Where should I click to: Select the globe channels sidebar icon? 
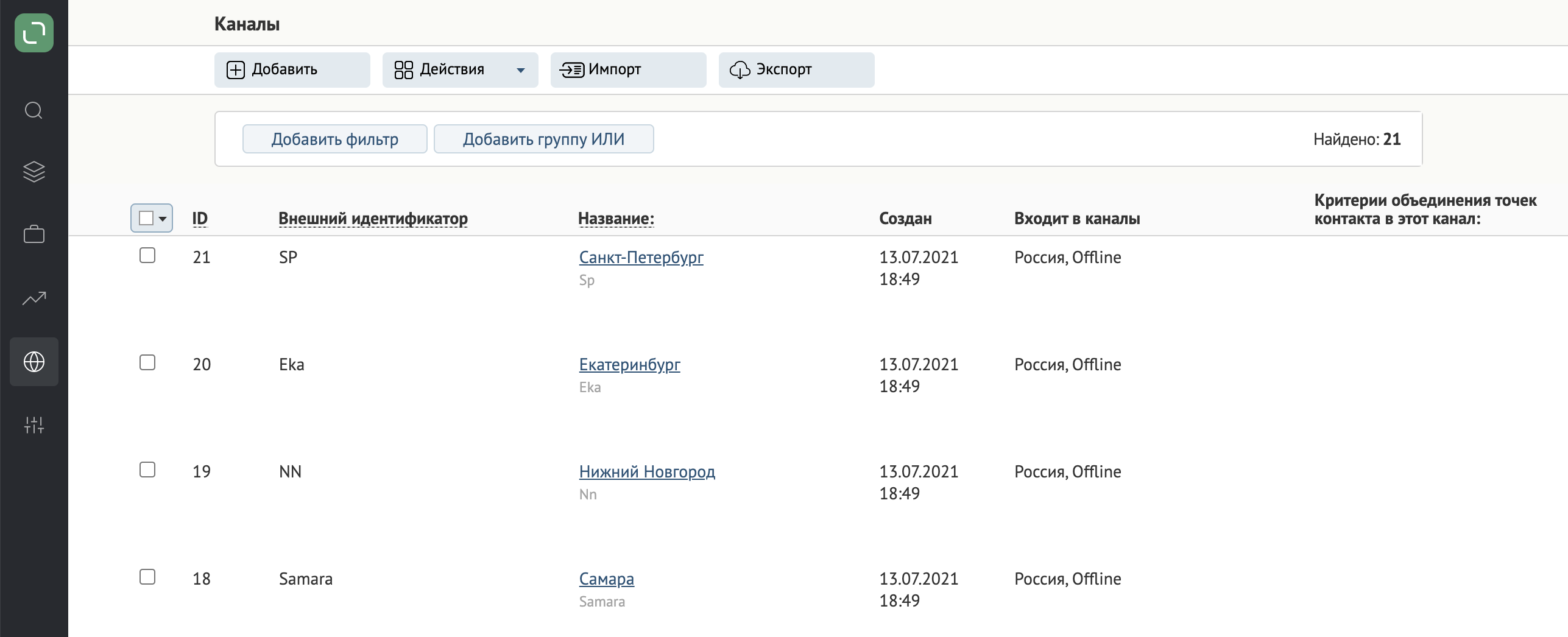pyautogui.click(x=34, y=362)
